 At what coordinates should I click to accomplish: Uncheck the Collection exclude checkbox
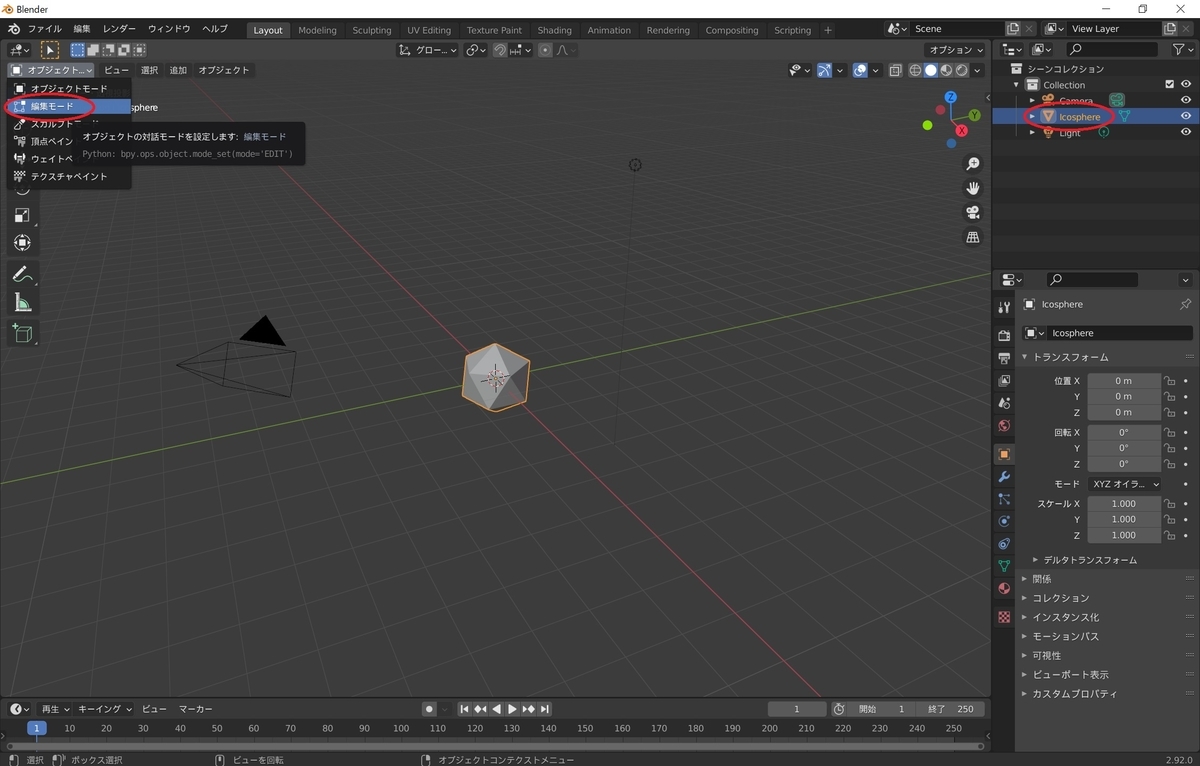pyautogui.click(x=1169, y=85)
